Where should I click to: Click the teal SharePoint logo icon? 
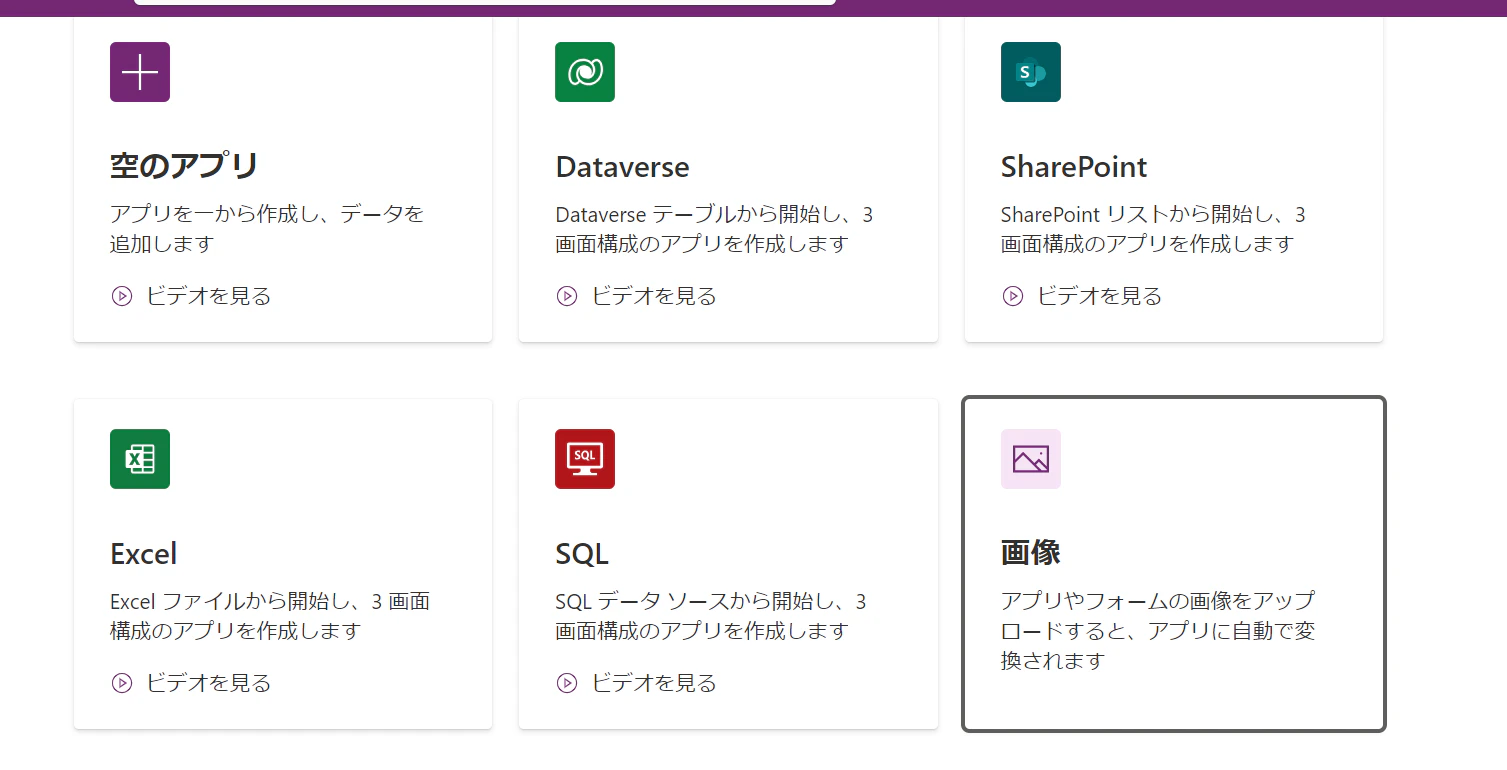[x=1031, y=72]
